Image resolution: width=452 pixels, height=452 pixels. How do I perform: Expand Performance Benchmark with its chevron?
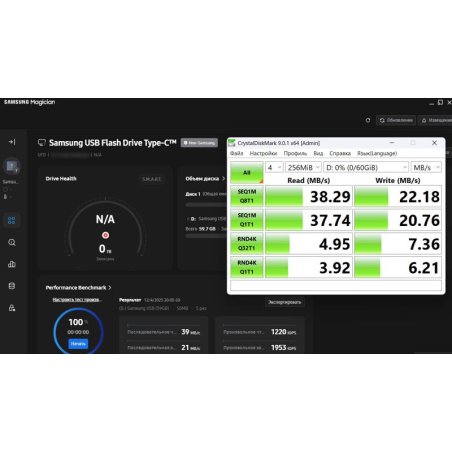pos(110,287)
